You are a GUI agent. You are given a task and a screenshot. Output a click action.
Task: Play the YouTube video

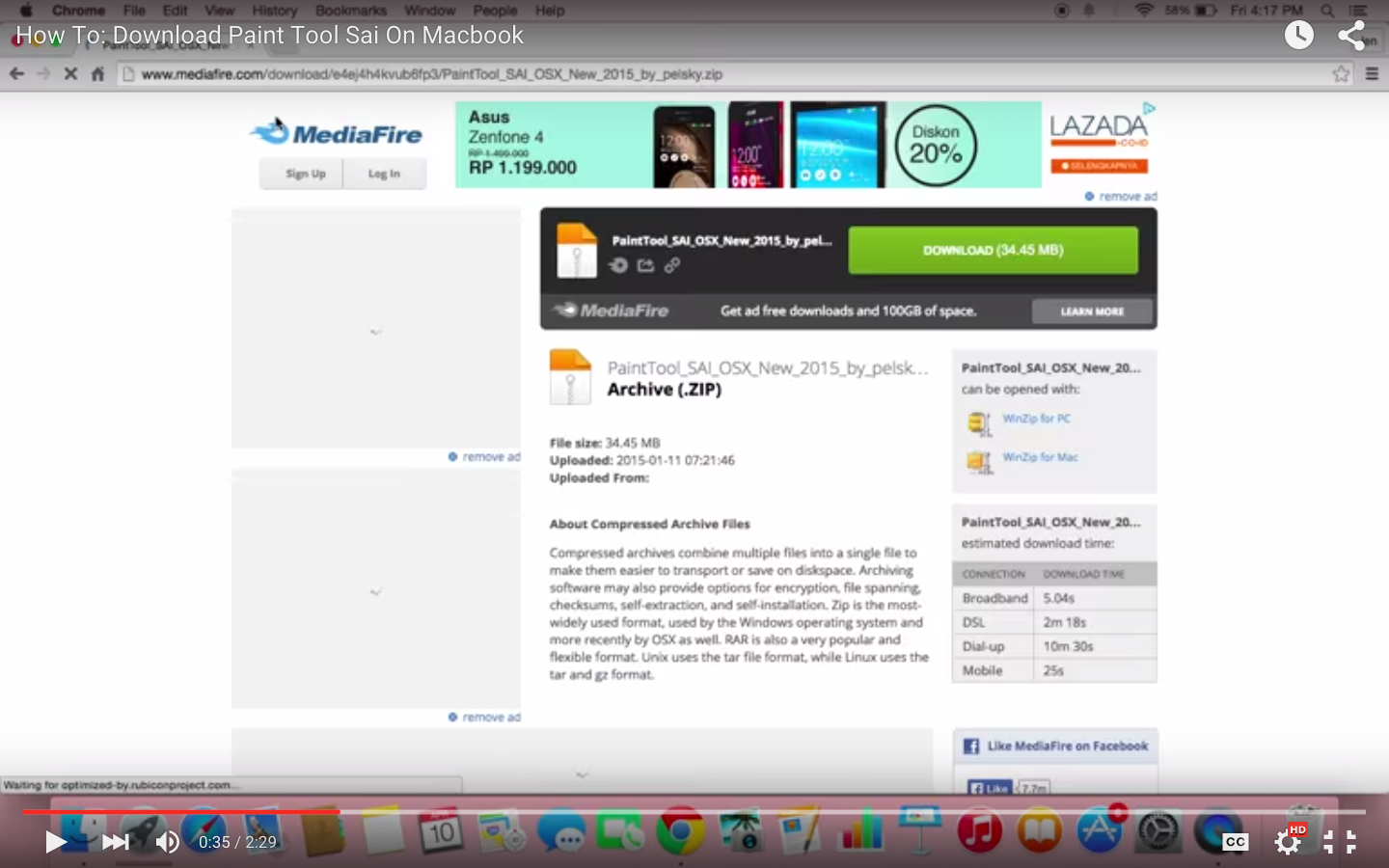(x=55, y=842)
